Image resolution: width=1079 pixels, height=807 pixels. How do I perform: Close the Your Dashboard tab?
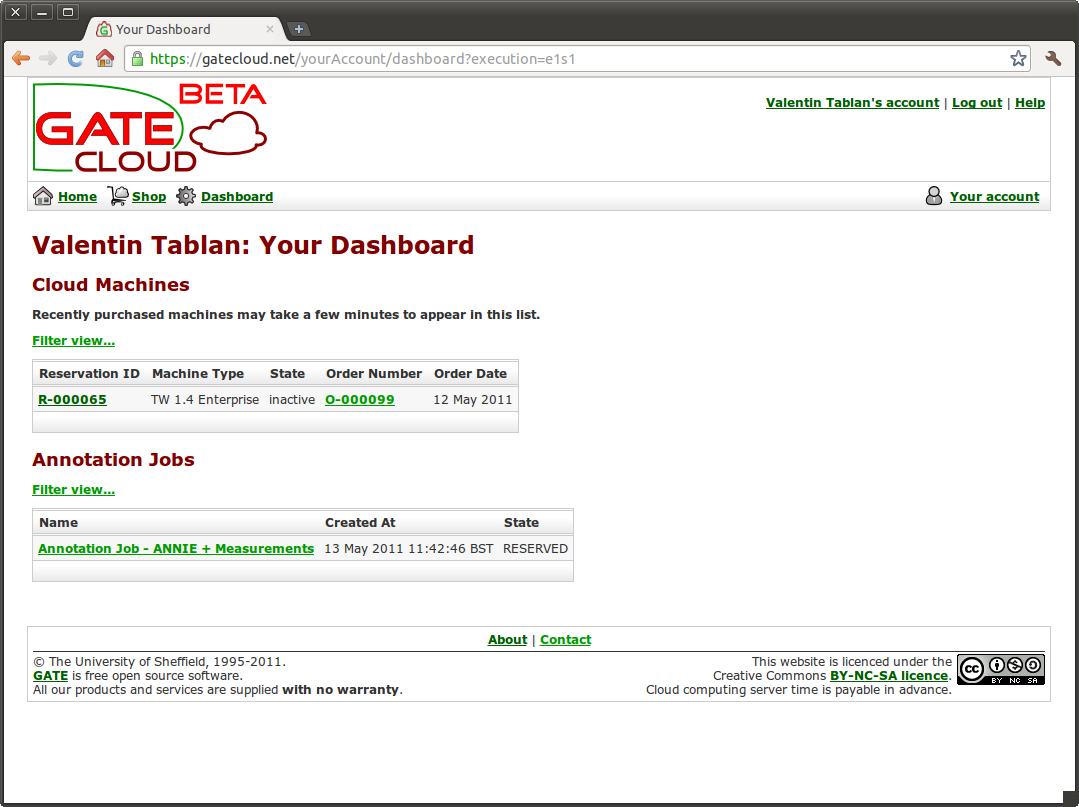tap(270, 29)
